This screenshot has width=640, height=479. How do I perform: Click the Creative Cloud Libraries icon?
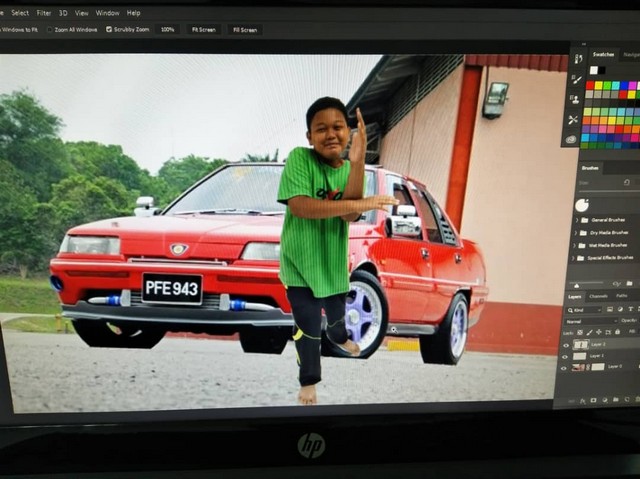coord(571,140)
